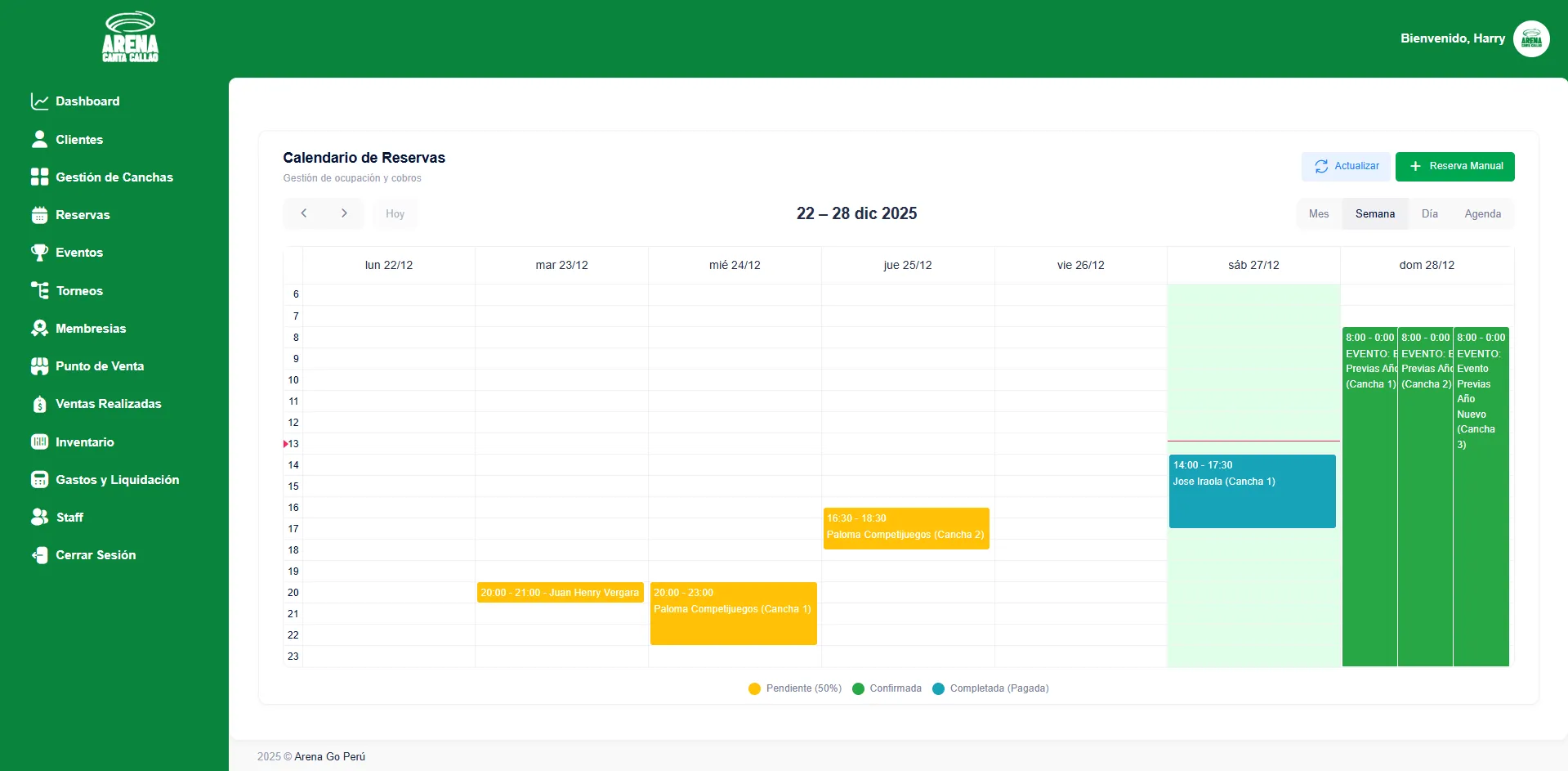Image resolution: width=1568 pixels, height=771 pixels.
Task: Switch calendar to Agenda view
Action: click(1482, 214)
